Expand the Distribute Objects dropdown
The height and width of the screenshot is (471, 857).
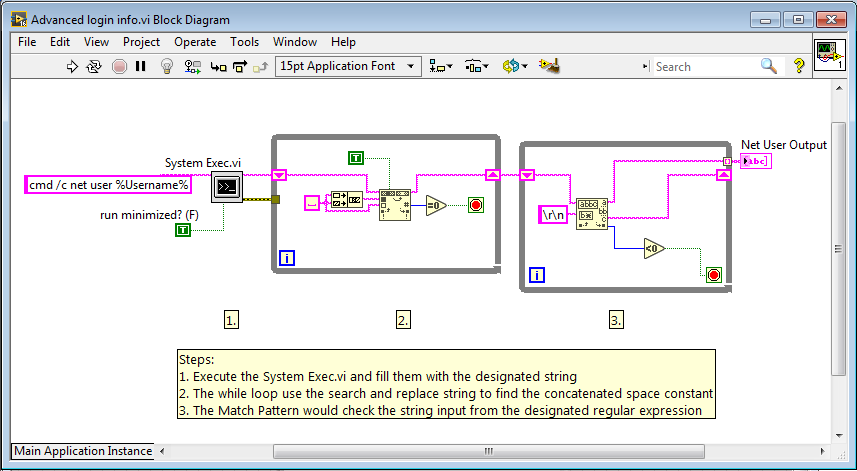pyautogui.click(x=476, y=67)
